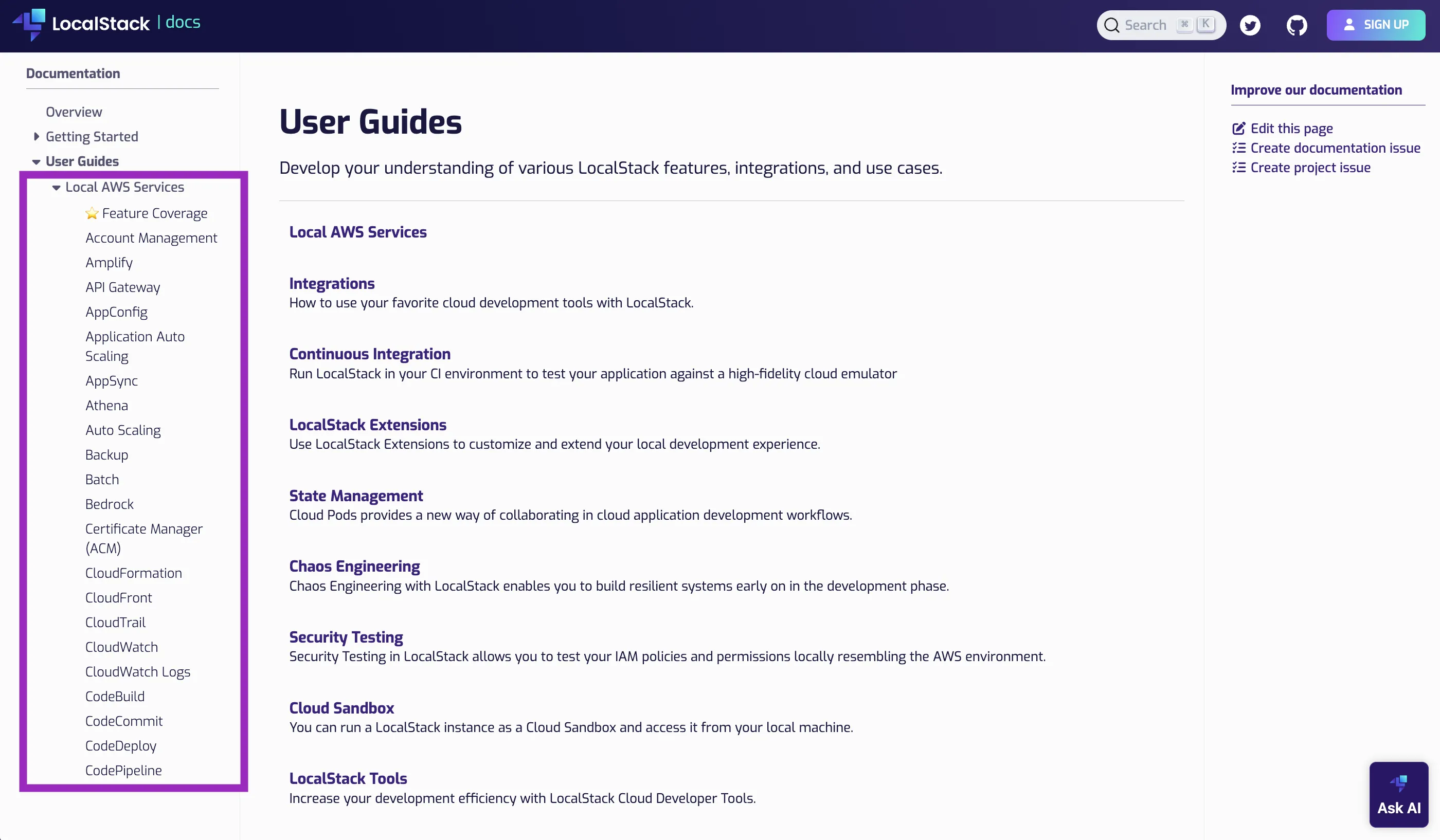1440x840 pixels.
Task: Open the Twitter profile icon
Action: [x=1250, y=25]
